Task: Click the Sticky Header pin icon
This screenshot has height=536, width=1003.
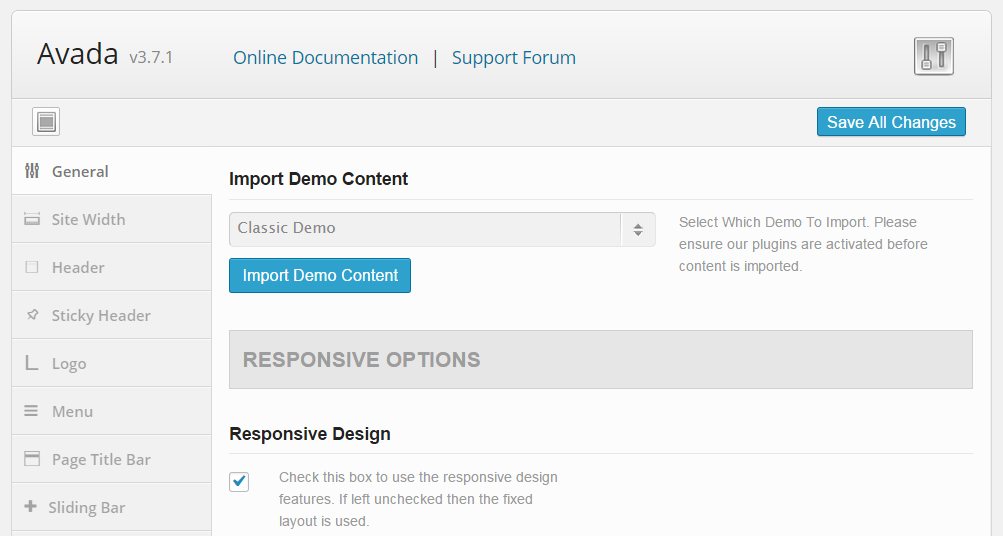Action: tap(32, 315)
